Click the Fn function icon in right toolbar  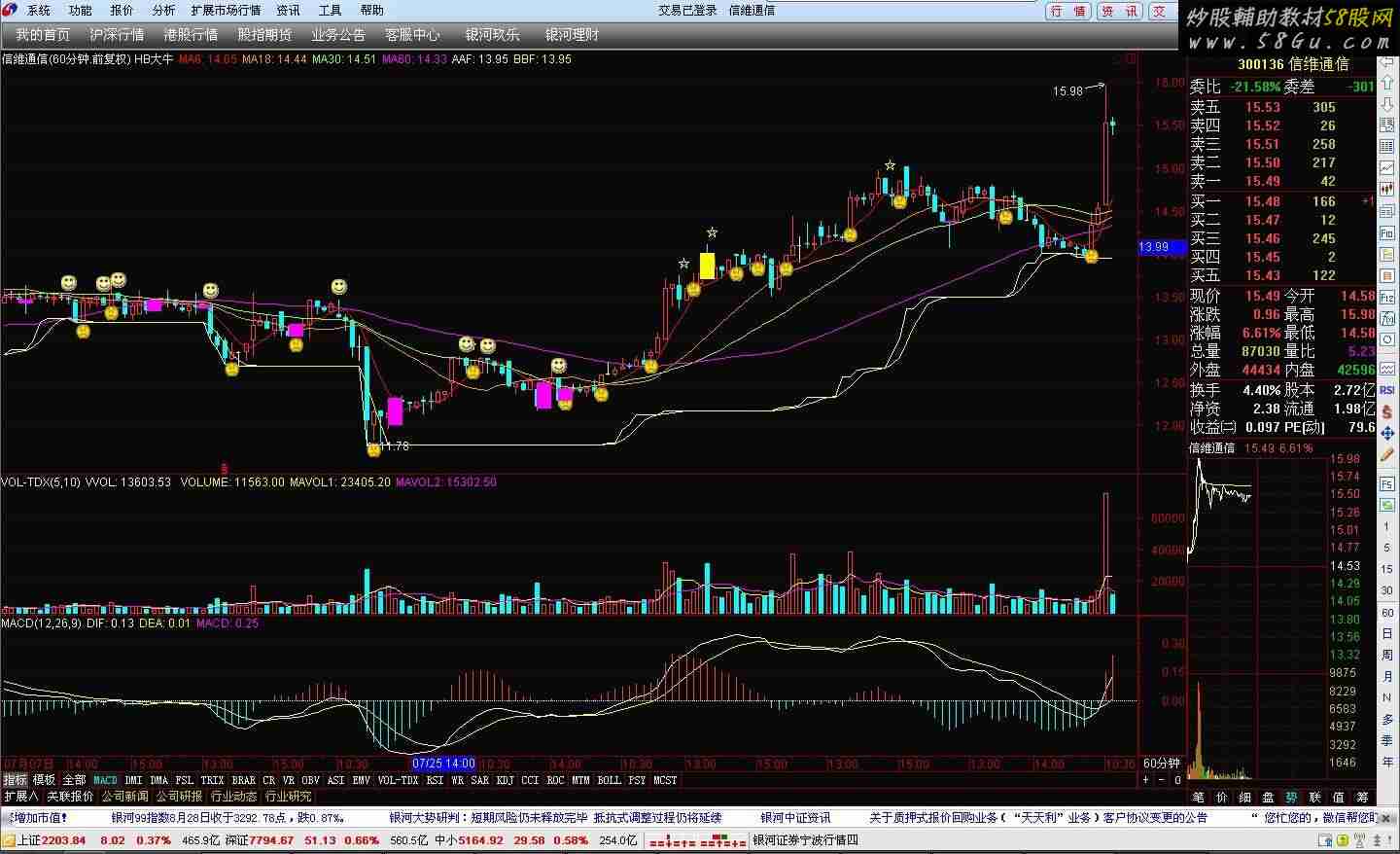click(x=1388, y=233)
